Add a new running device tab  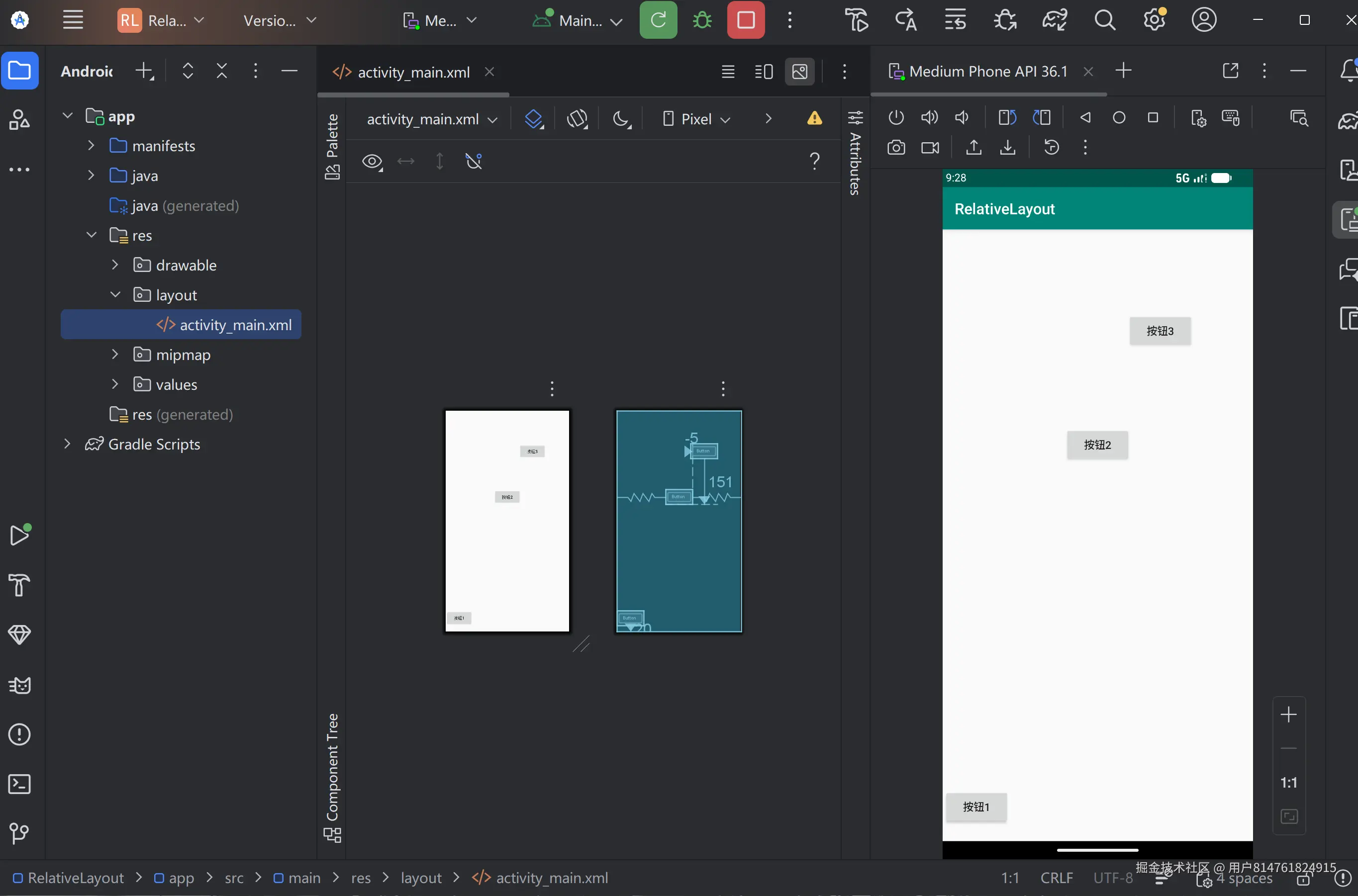[x=1123, y=71]
